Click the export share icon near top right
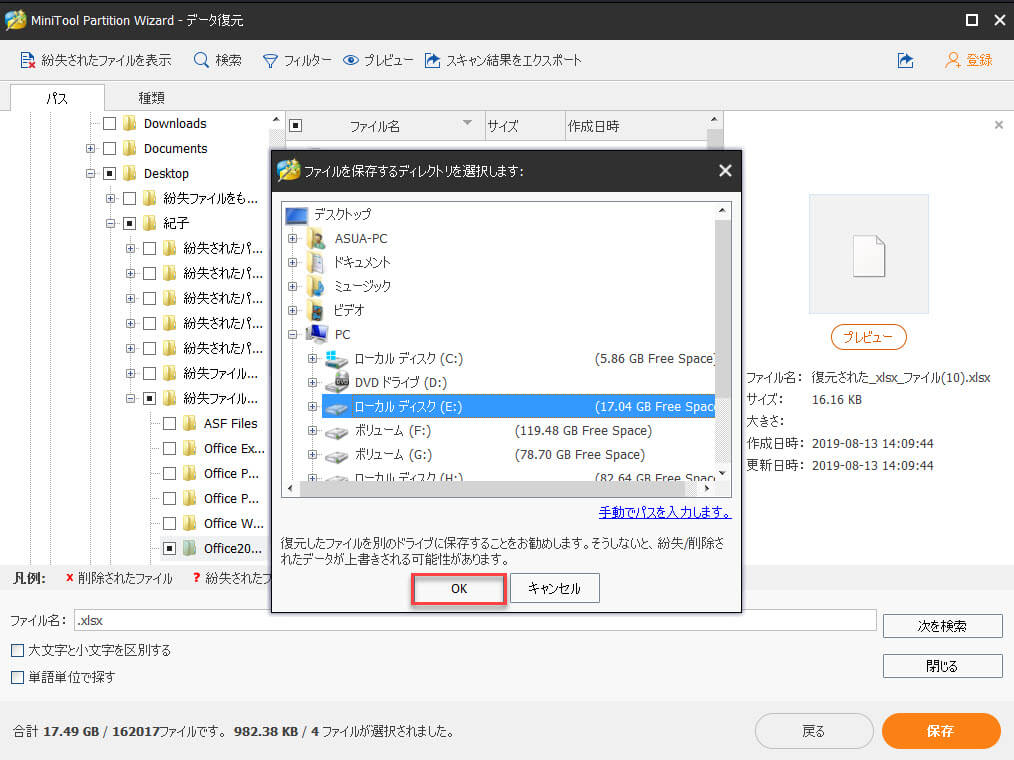Viewport: 1014px width, 760px height. (905, 60)
